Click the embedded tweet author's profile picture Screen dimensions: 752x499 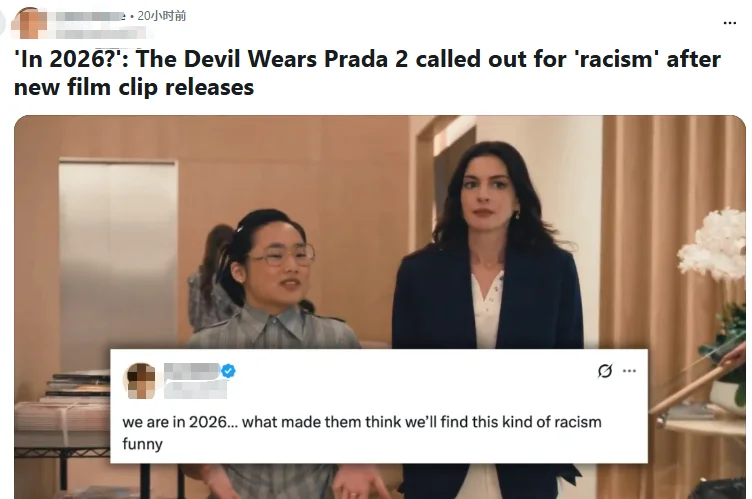[x=141, y=380]
